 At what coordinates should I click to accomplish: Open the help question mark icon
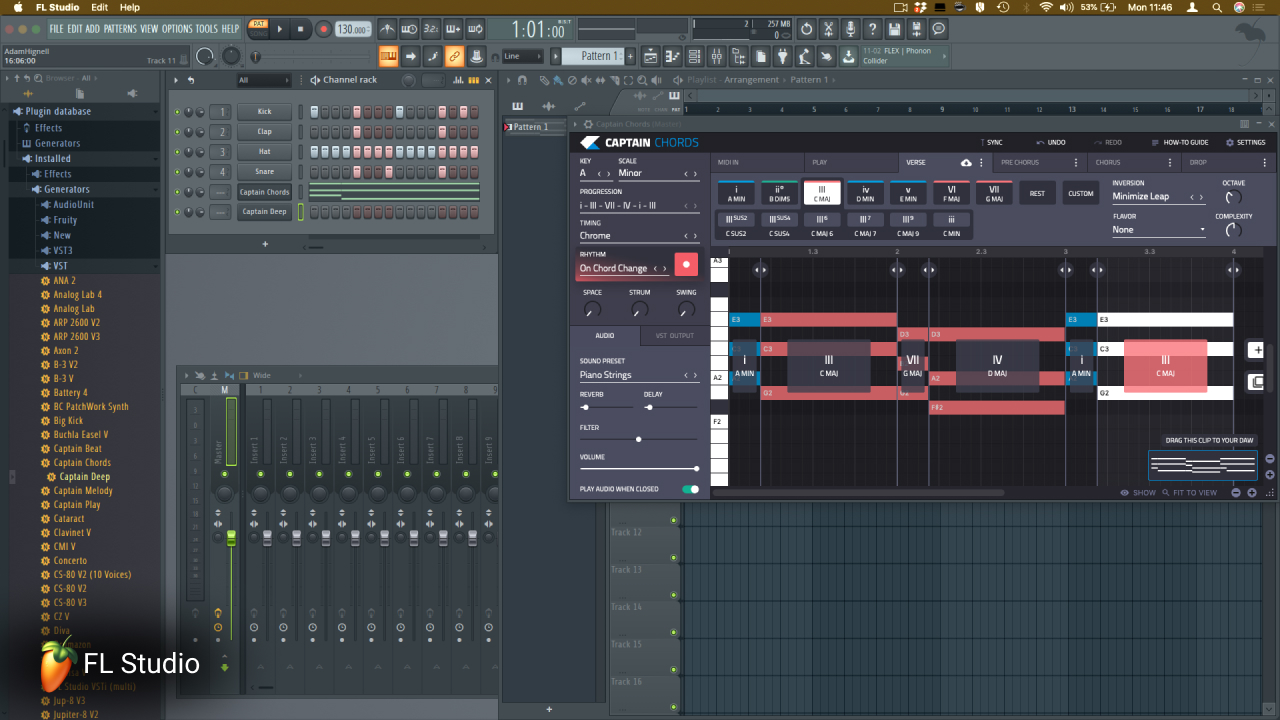[872, 29]
